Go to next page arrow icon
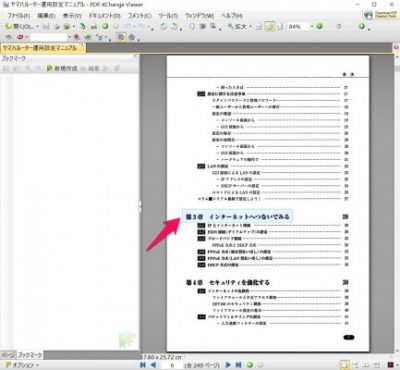This screenshot has width=400, height=370. click(228, 365)
